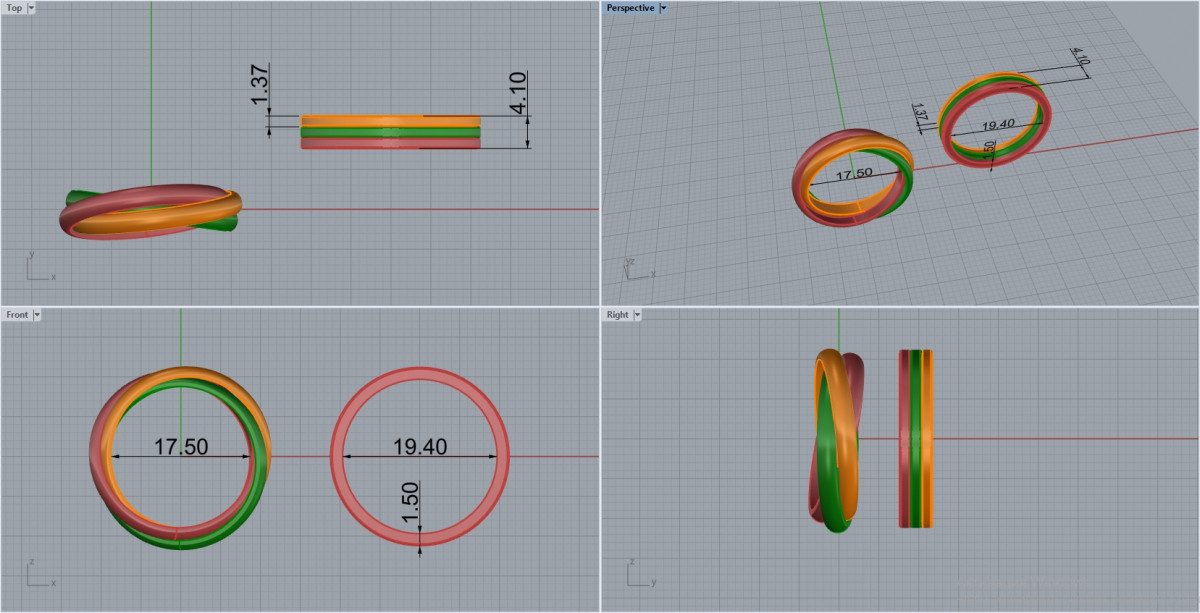The image size is (1200, 613).
Task: Click the world axis icon in Top viewport
Action: coord(38,268)
